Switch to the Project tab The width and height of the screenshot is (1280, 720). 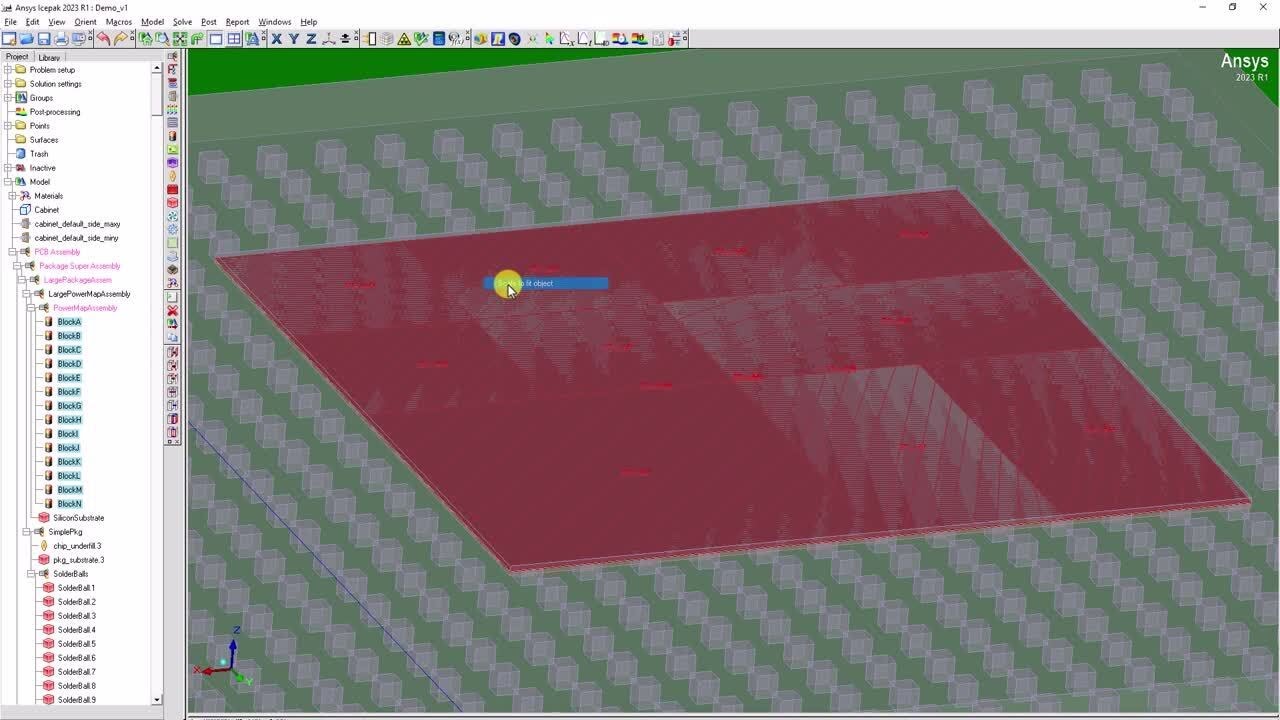(x=17, y=57)
